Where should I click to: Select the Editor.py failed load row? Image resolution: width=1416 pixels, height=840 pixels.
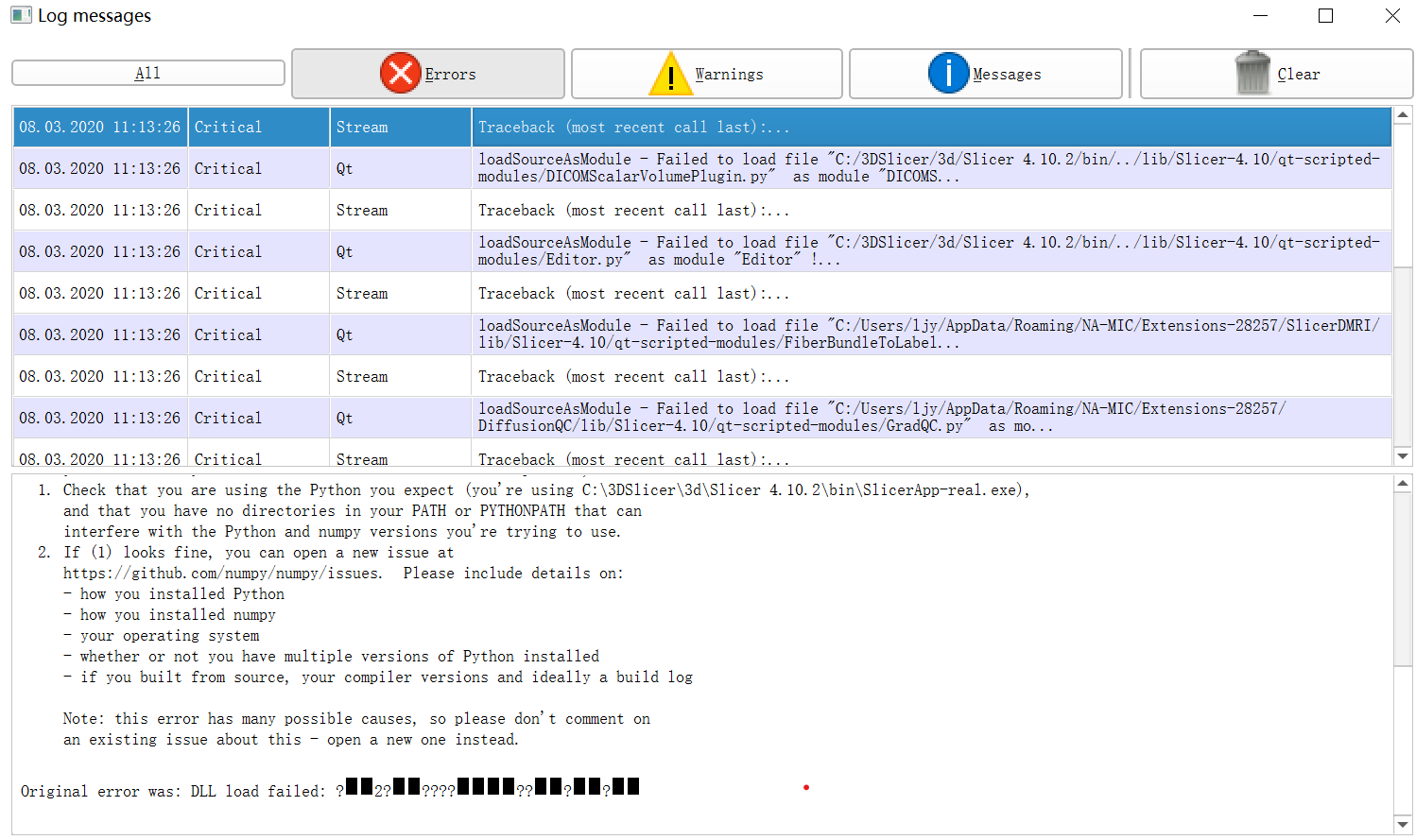coord(702,251)
